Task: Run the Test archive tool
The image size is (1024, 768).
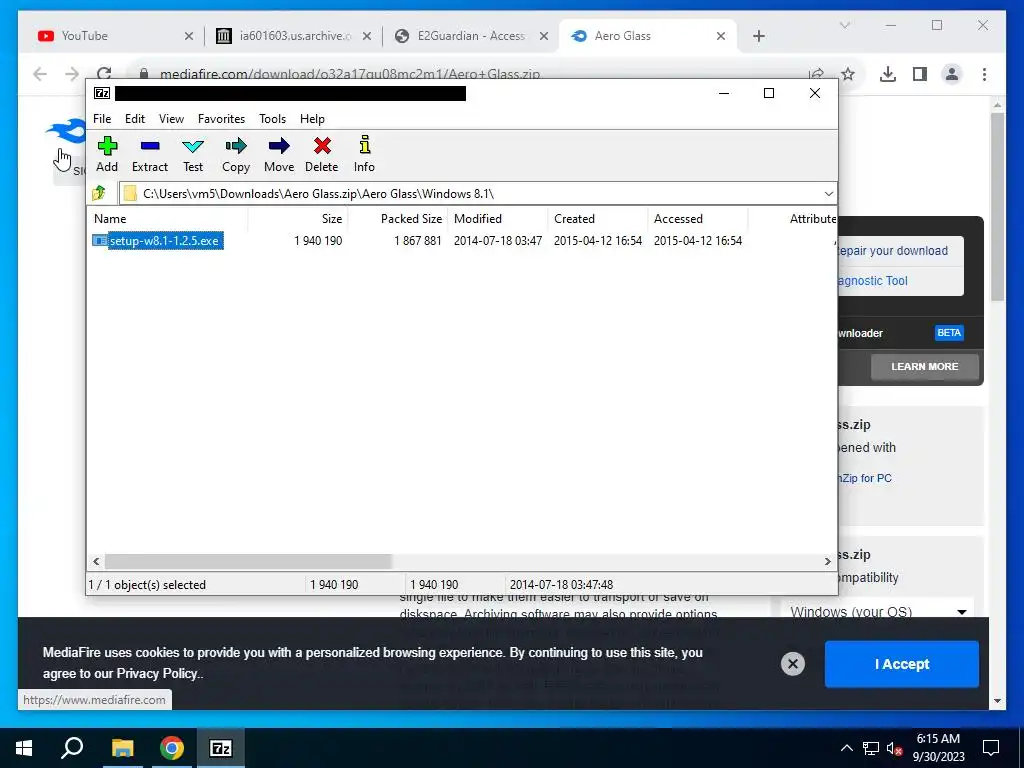Action: pos(193,154)
